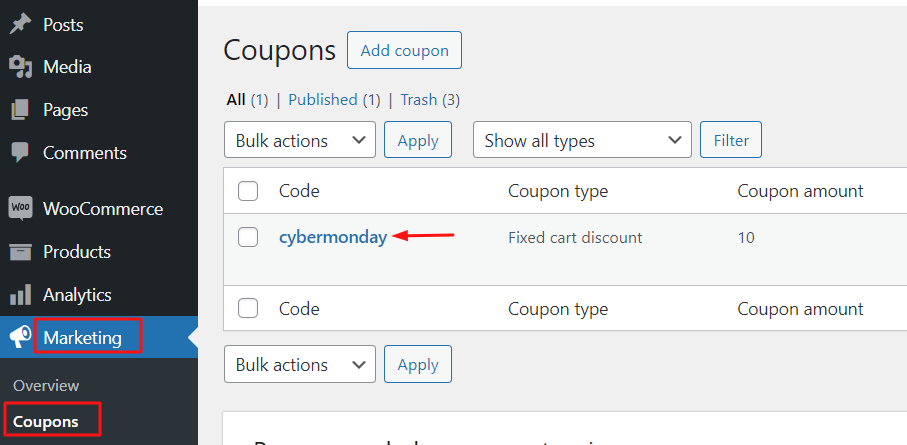Viewport: 907px width, 445px height.
Task: Click the Pages icon in sidebar
Action: (20, 110)
